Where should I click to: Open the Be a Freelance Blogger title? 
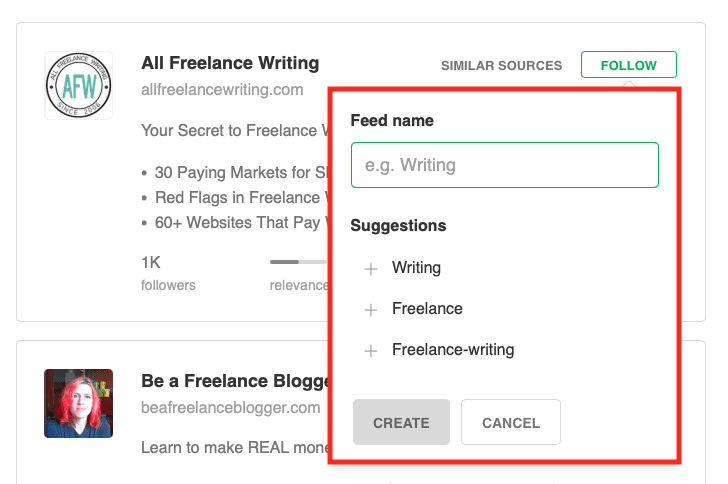(235, 381)
